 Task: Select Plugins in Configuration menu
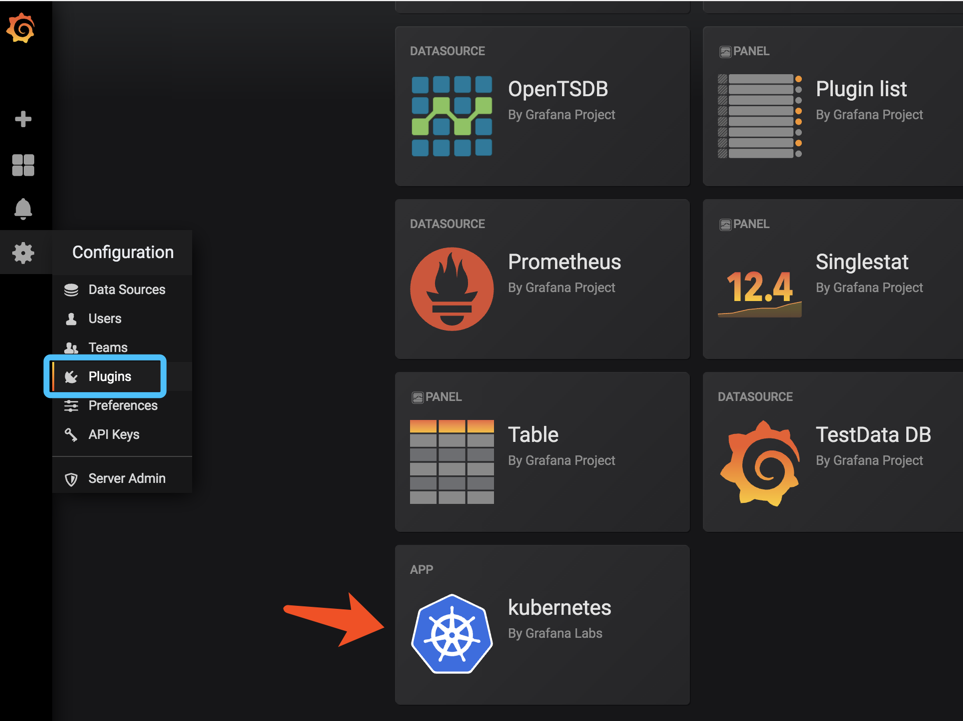[110, 376]
